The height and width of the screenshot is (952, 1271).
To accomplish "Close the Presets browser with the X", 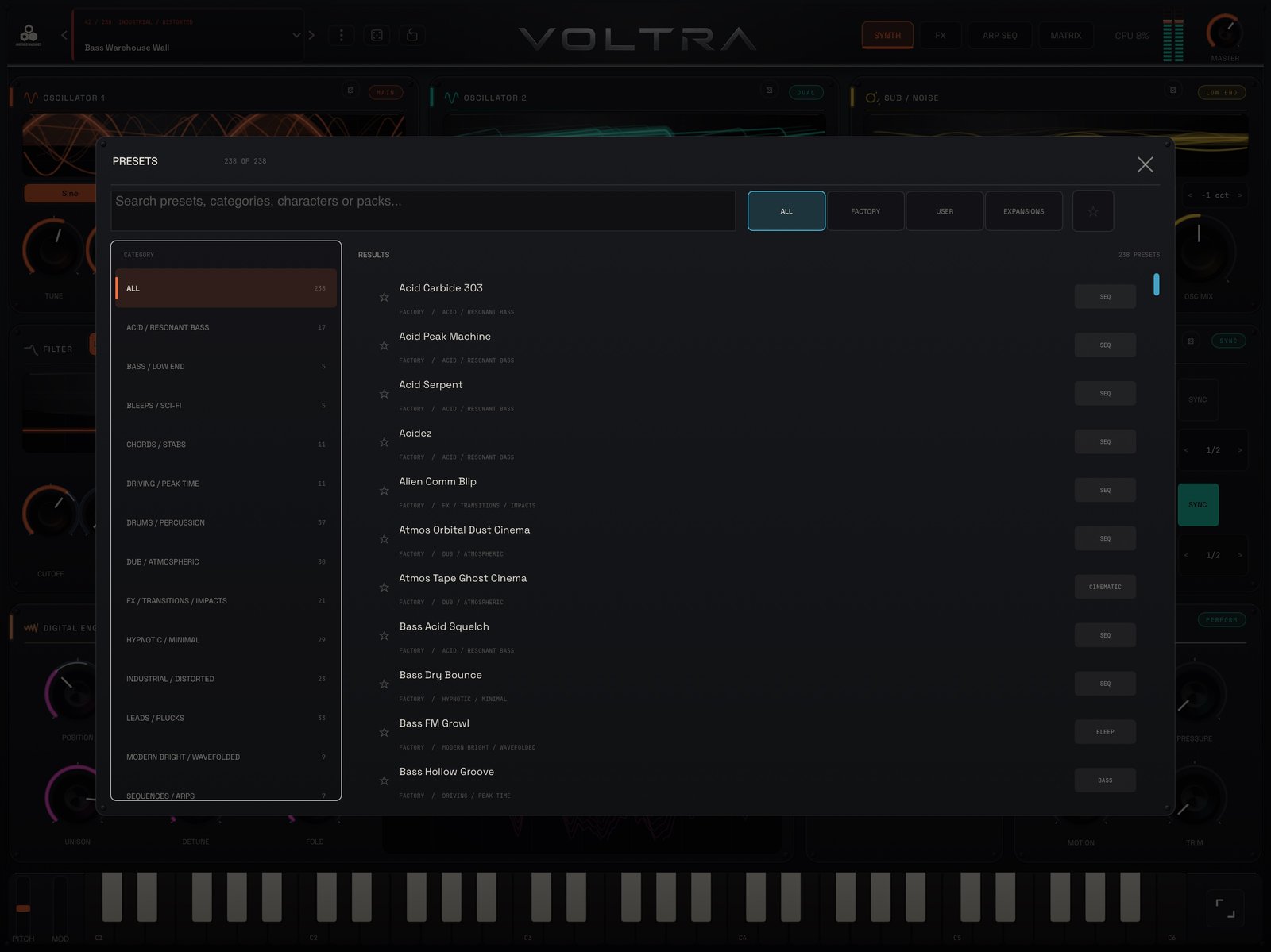I will 1145,164.
